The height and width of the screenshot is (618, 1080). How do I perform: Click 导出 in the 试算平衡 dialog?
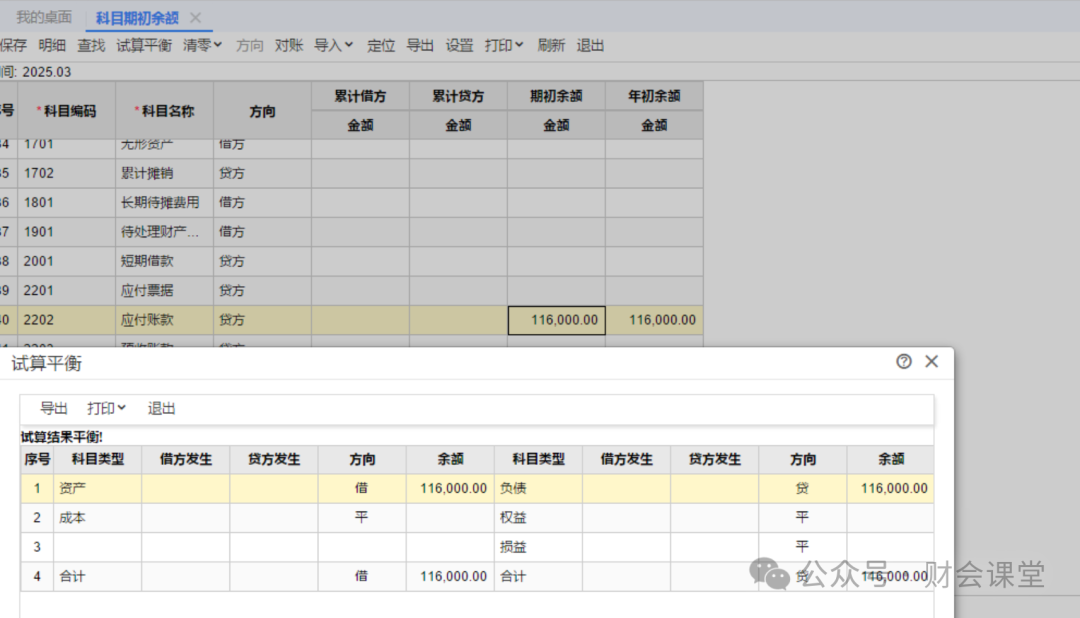tap(54, 408)
